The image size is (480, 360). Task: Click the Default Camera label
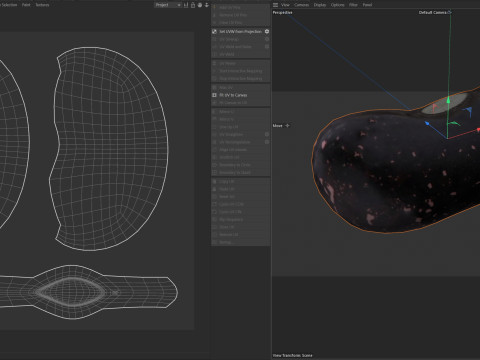click(x=432, y=12)
